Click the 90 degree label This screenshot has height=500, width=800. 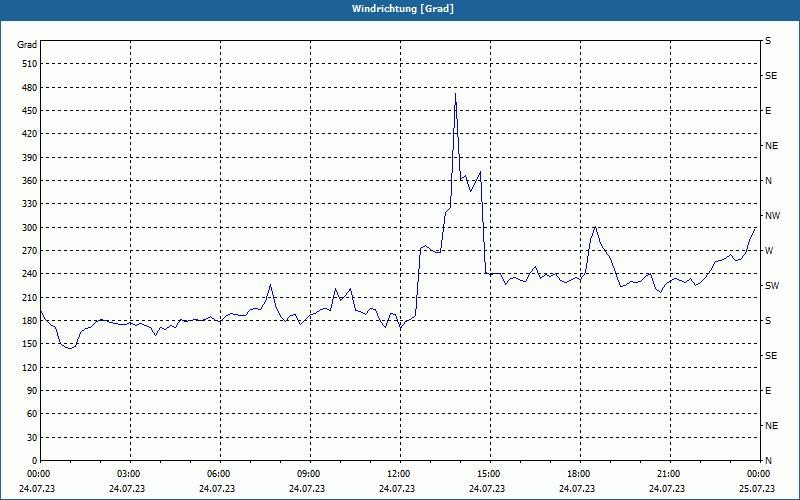[x=32, y=391]
